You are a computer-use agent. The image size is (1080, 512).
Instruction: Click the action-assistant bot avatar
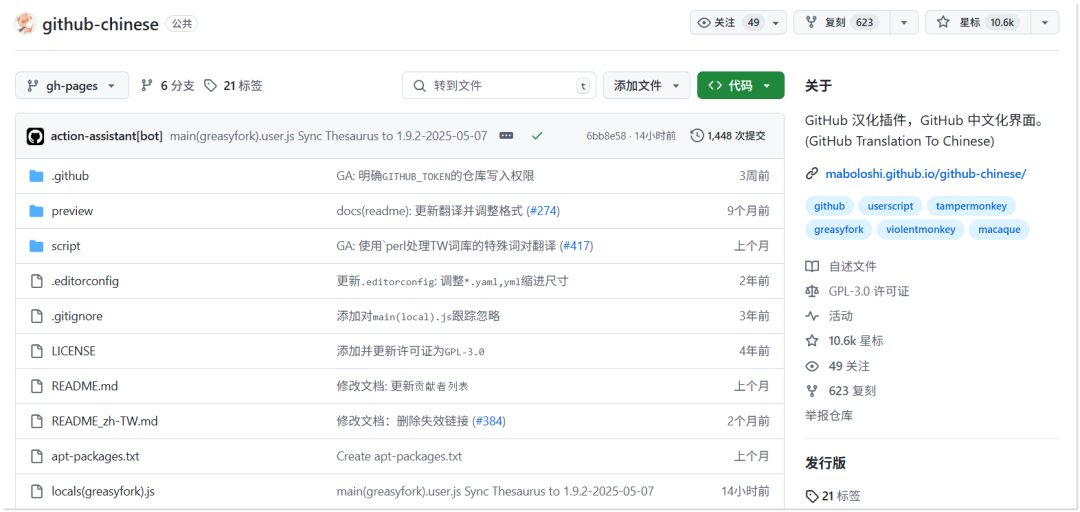click(x=35, y=136)
